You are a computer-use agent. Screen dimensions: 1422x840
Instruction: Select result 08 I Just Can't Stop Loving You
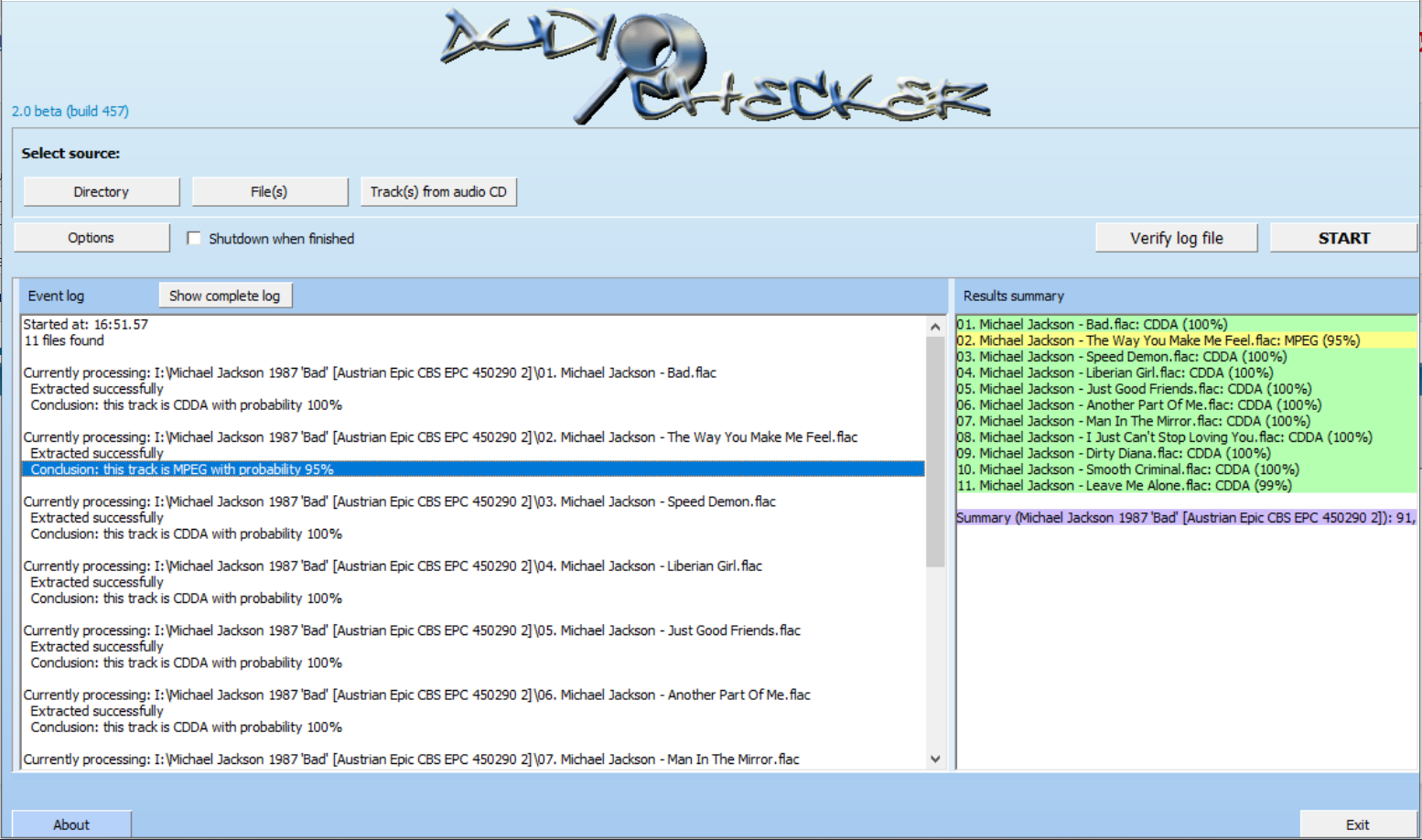click(1187, 437)
